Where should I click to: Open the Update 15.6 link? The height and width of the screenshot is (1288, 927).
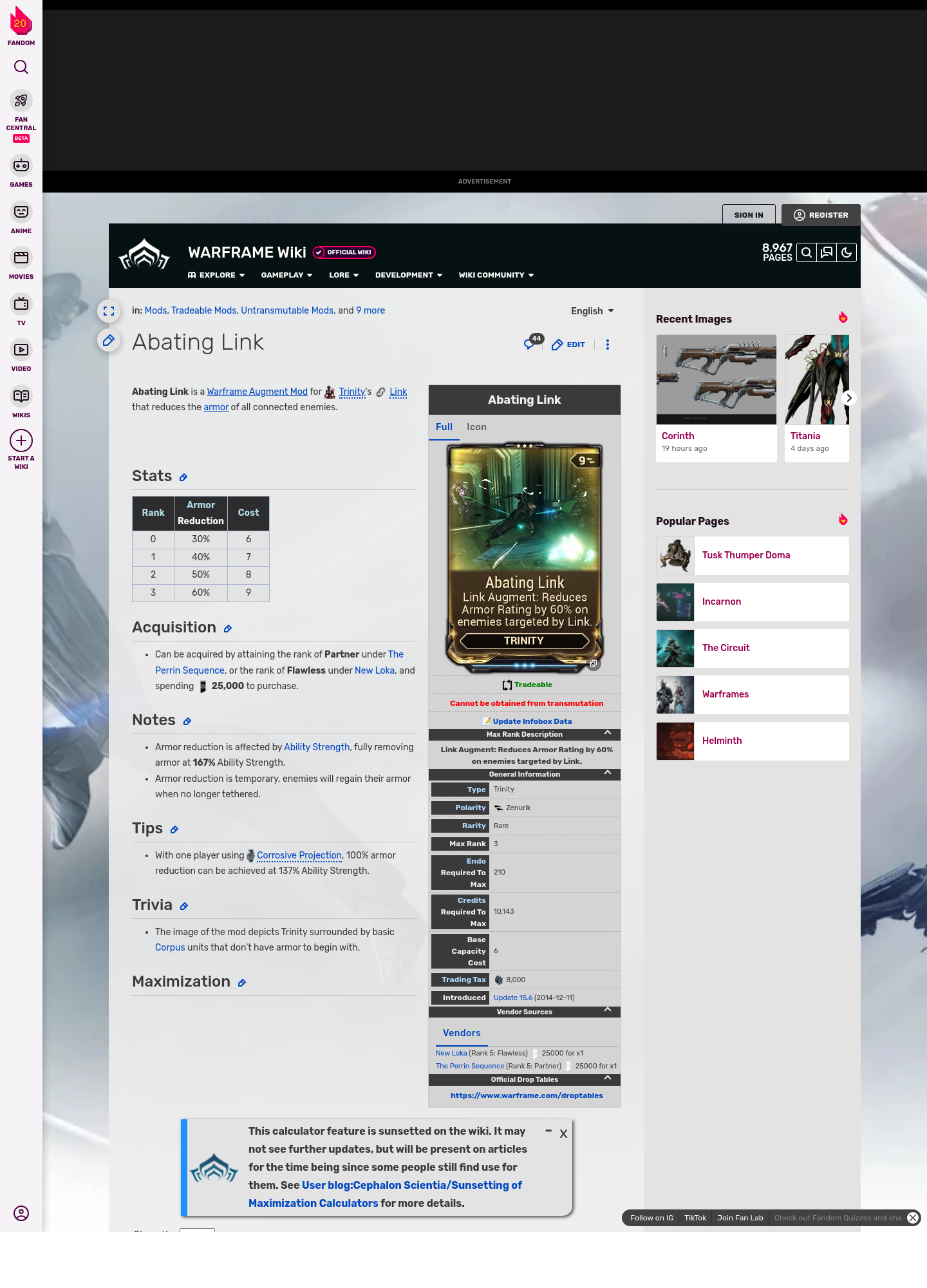coord(513,998)
